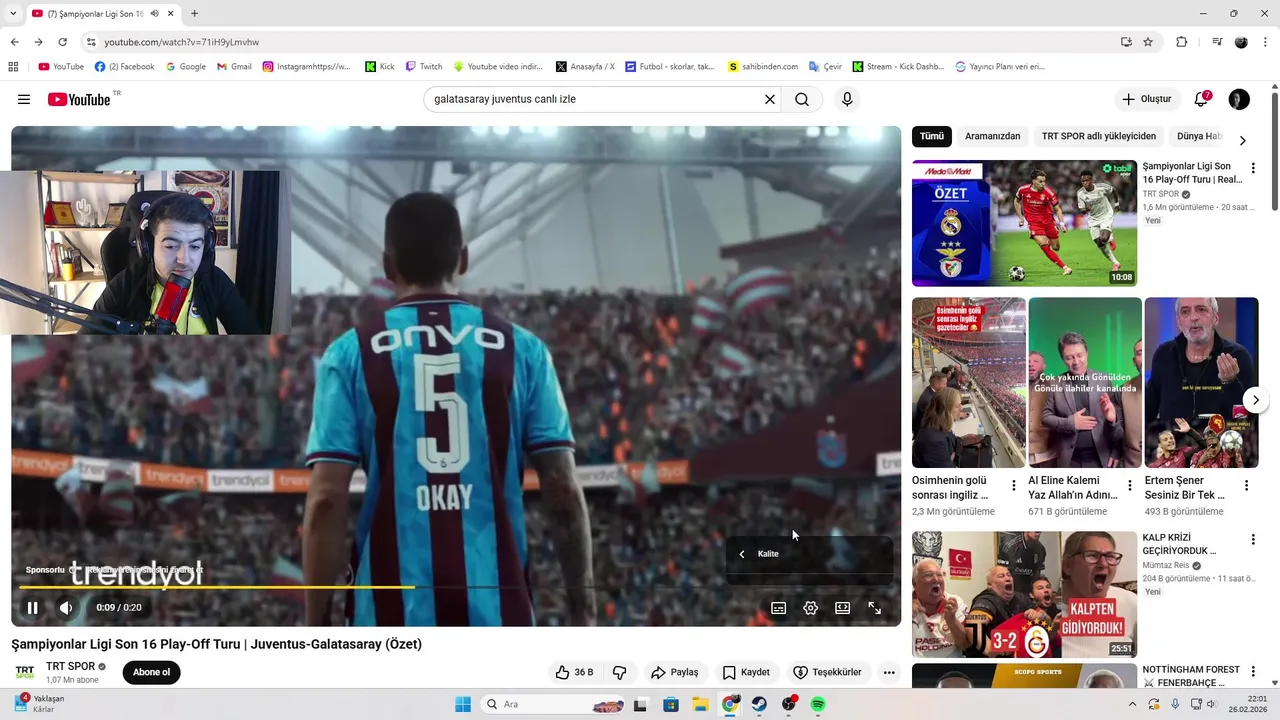
Task: Open the YouTube guide hamburger menu
Action: (24, 99)
